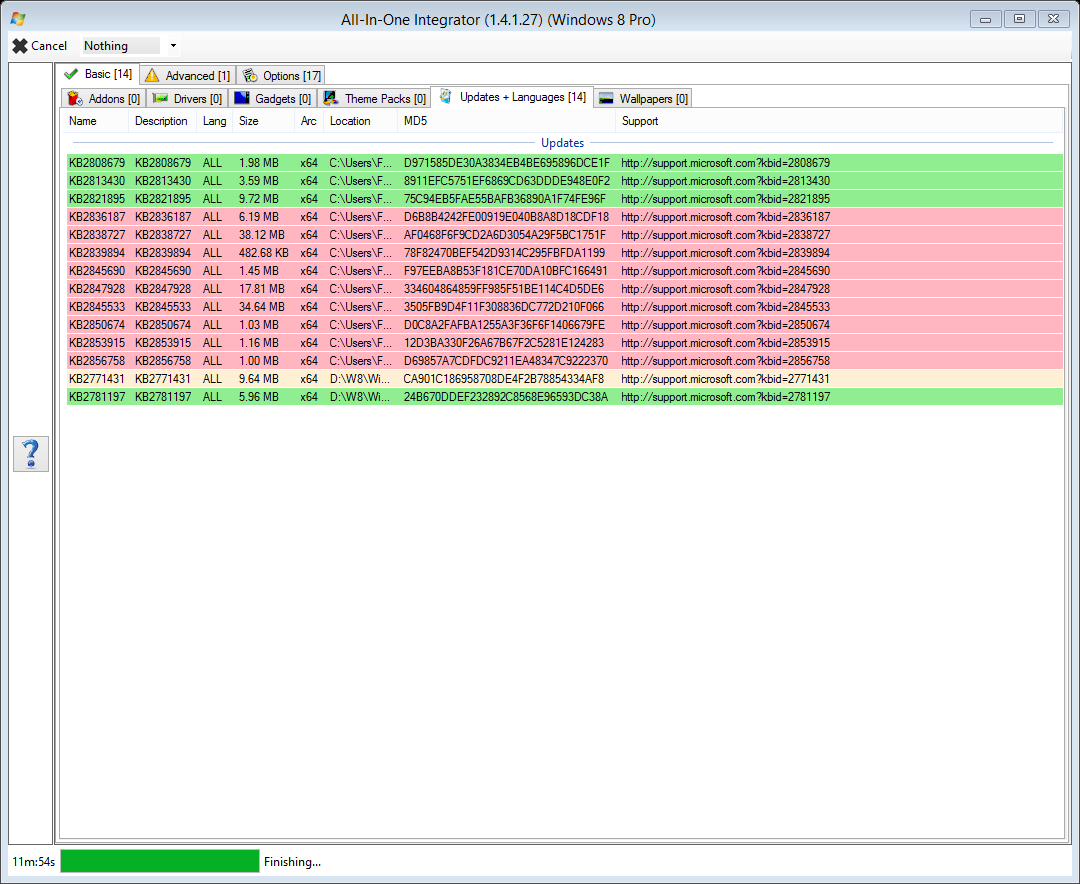The height and width of the screenshot is (884, 1080).
Task: Sort by the MD5 column header
Action: click(x=506, y=121)
